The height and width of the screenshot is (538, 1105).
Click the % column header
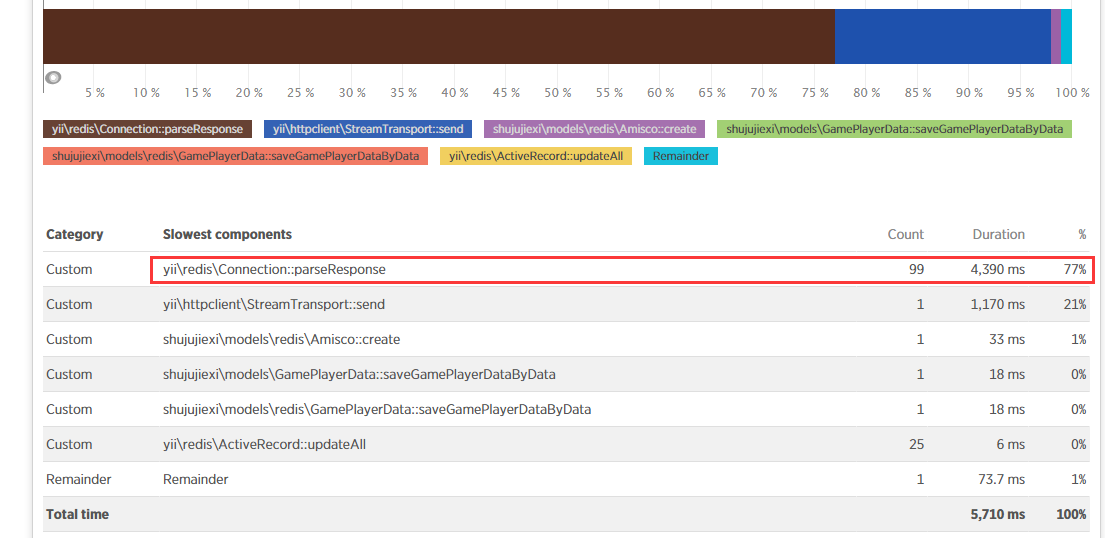tap(1081, 234)
